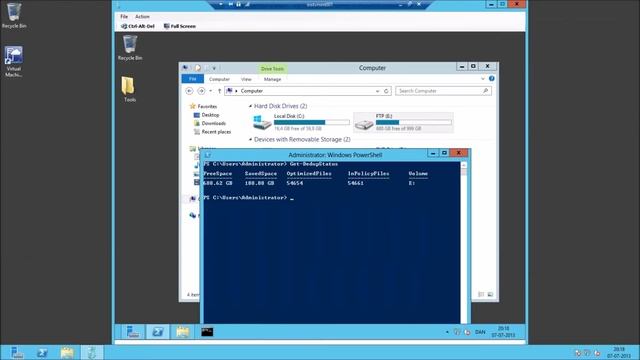This screenshot has height=360, width=640.
Task: Switch Explorer to details view button
Action: [x=481, y=294]
